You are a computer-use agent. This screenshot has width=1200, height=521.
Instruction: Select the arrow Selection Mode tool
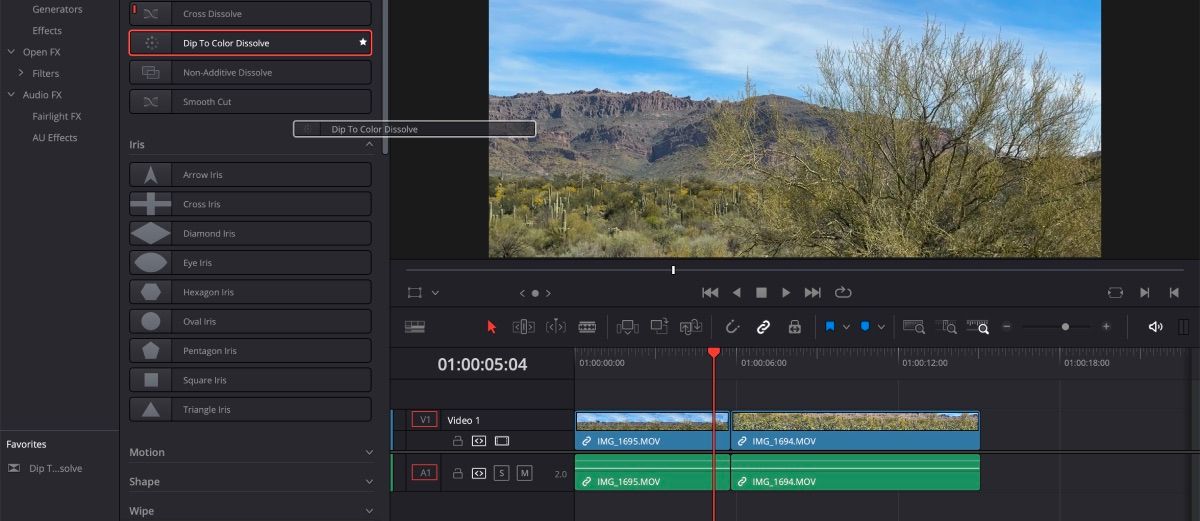pyautogui.click(x=491, y=327)
